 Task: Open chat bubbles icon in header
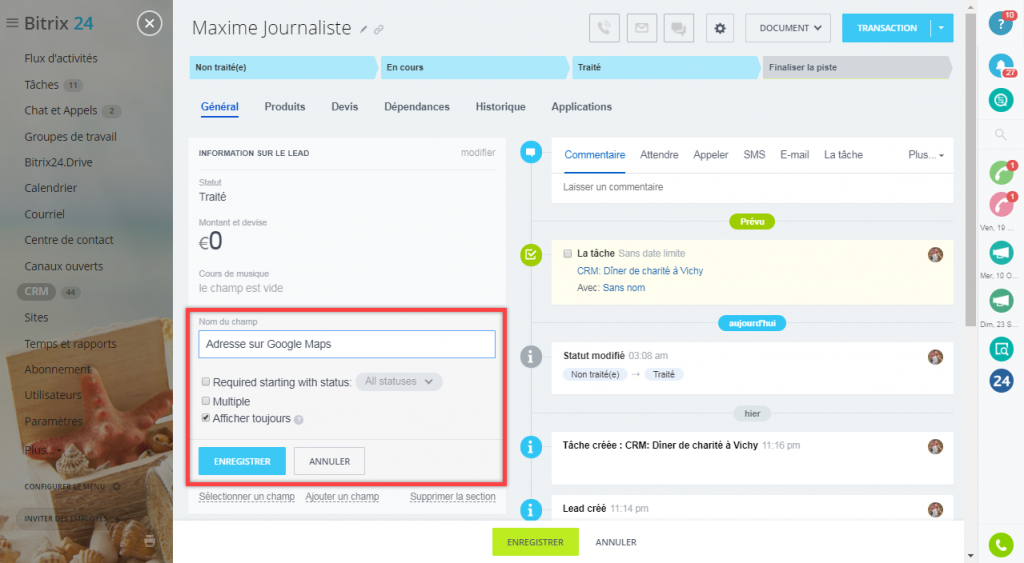pyautogui.click(x=679, y=28)
